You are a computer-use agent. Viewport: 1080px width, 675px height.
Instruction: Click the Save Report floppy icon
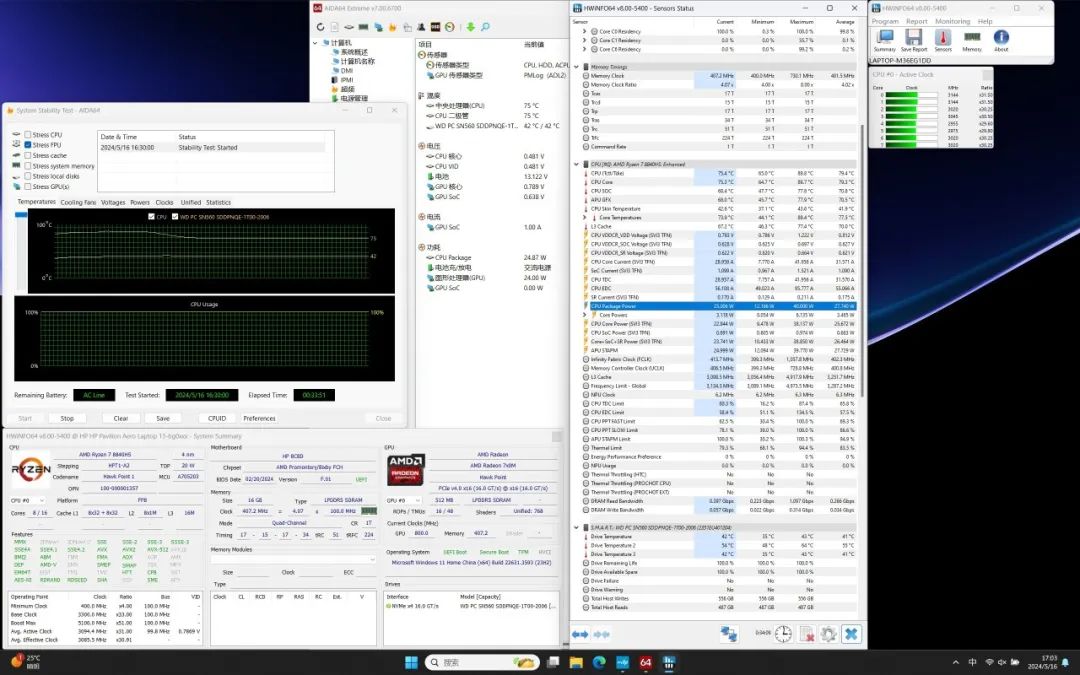tap(913, 38)
